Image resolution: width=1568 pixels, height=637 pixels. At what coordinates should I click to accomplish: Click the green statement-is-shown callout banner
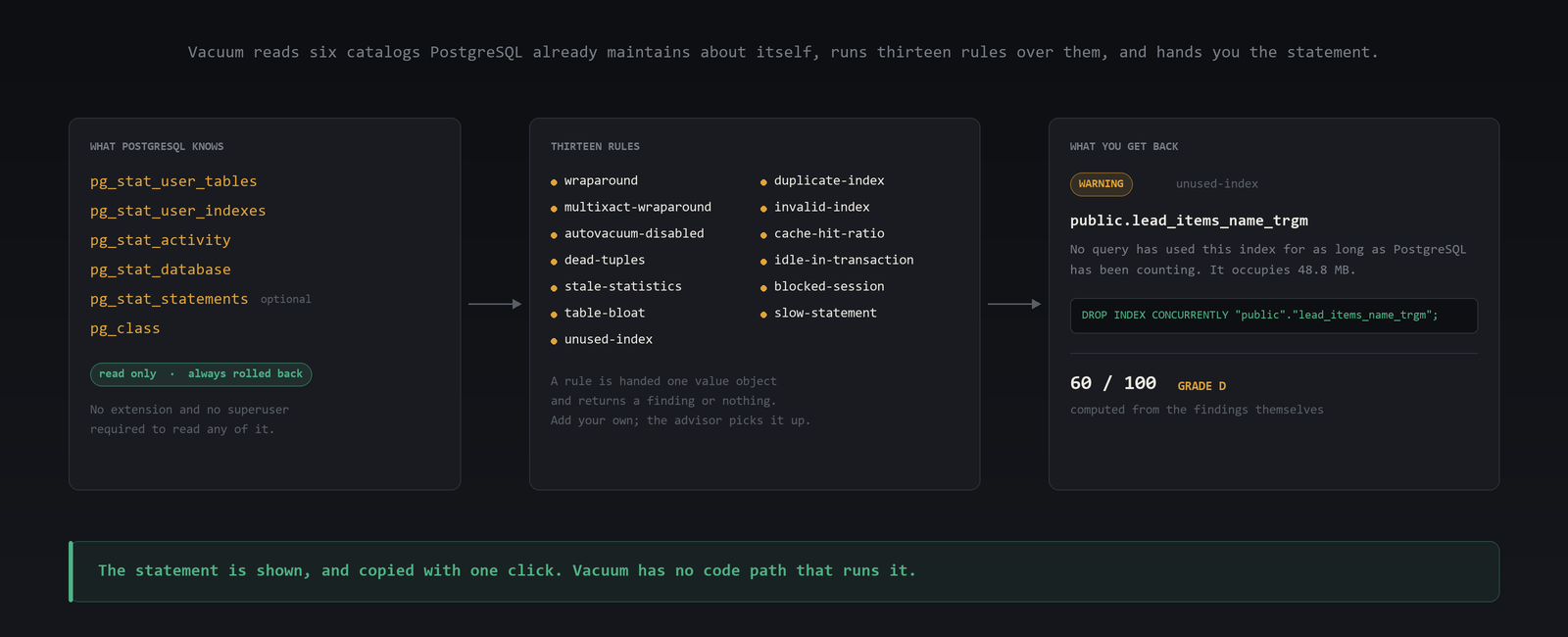[784, 571]
